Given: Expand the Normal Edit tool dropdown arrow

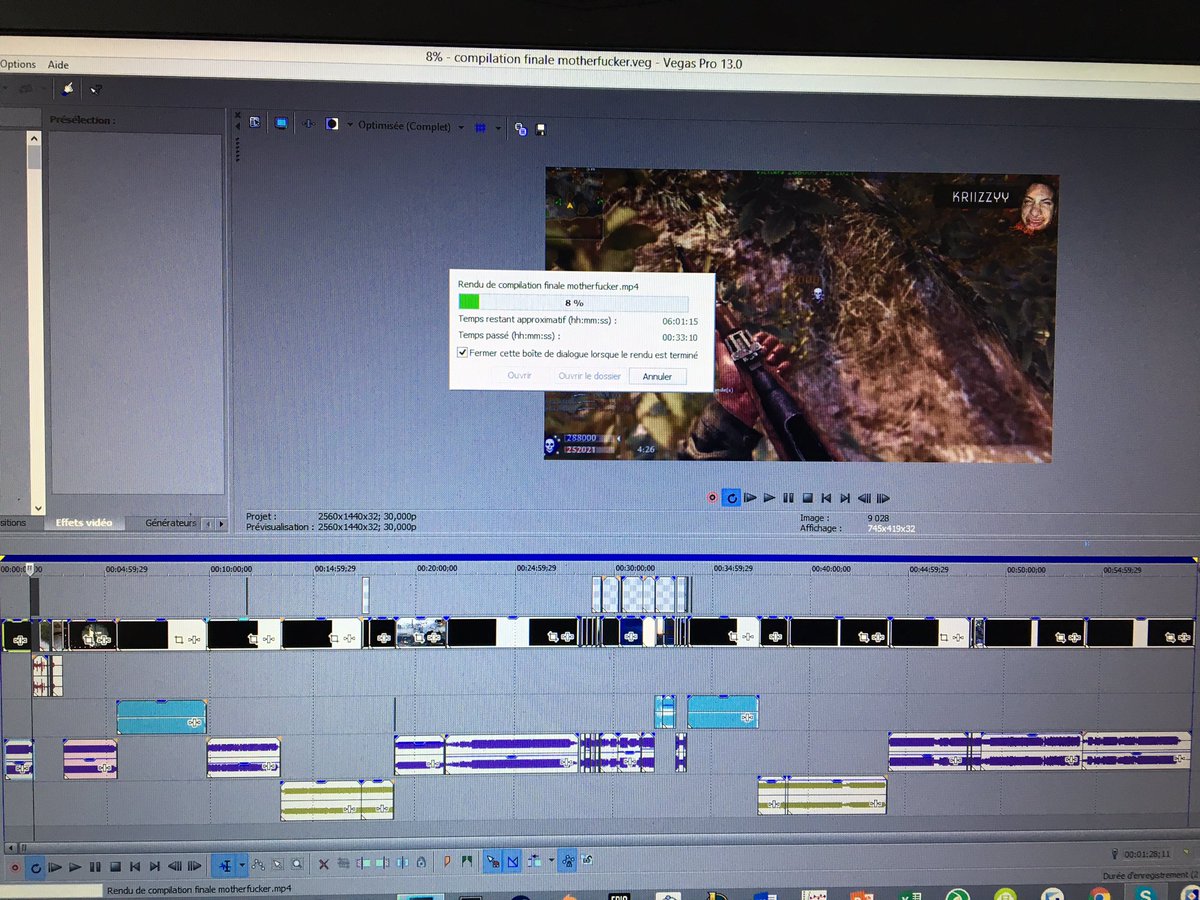Looking at the screenshot, I should tap(242, 866).
